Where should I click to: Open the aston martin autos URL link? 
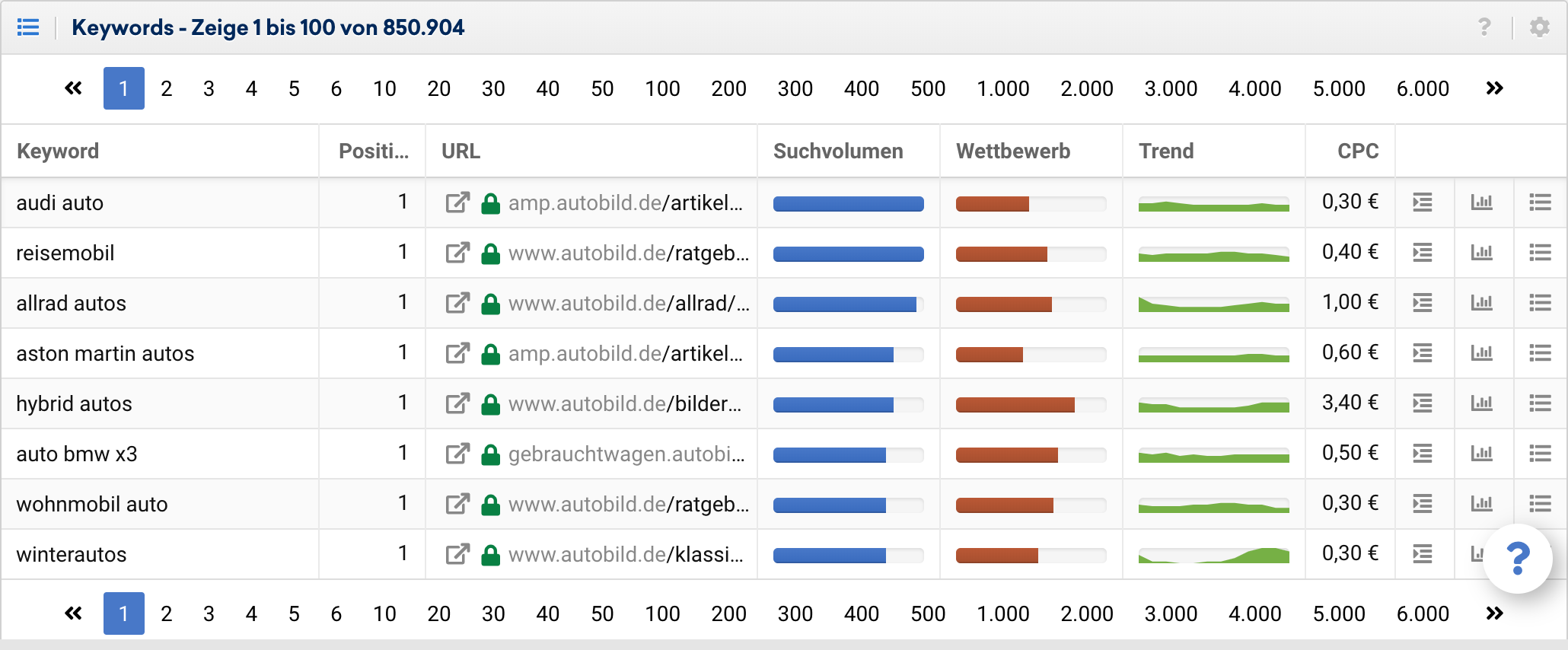[x=625, y=353]
